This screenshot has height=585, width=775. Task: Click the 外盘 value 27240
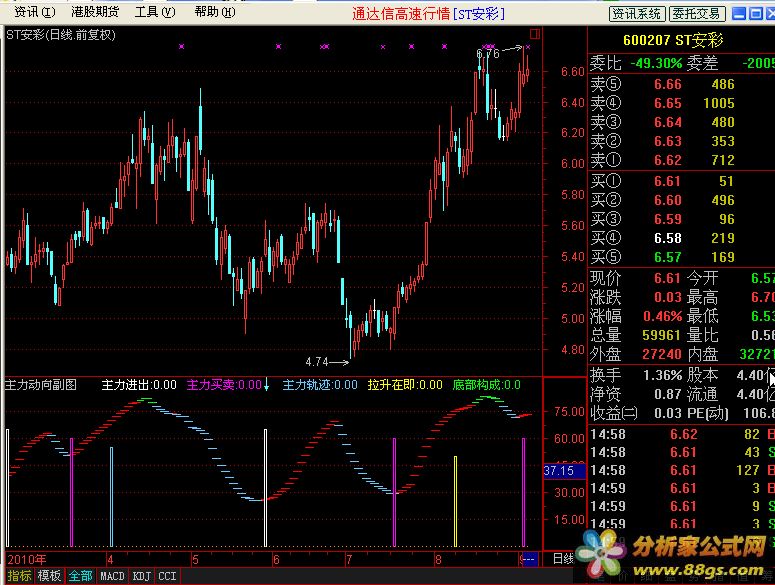[x=661, y=354]
